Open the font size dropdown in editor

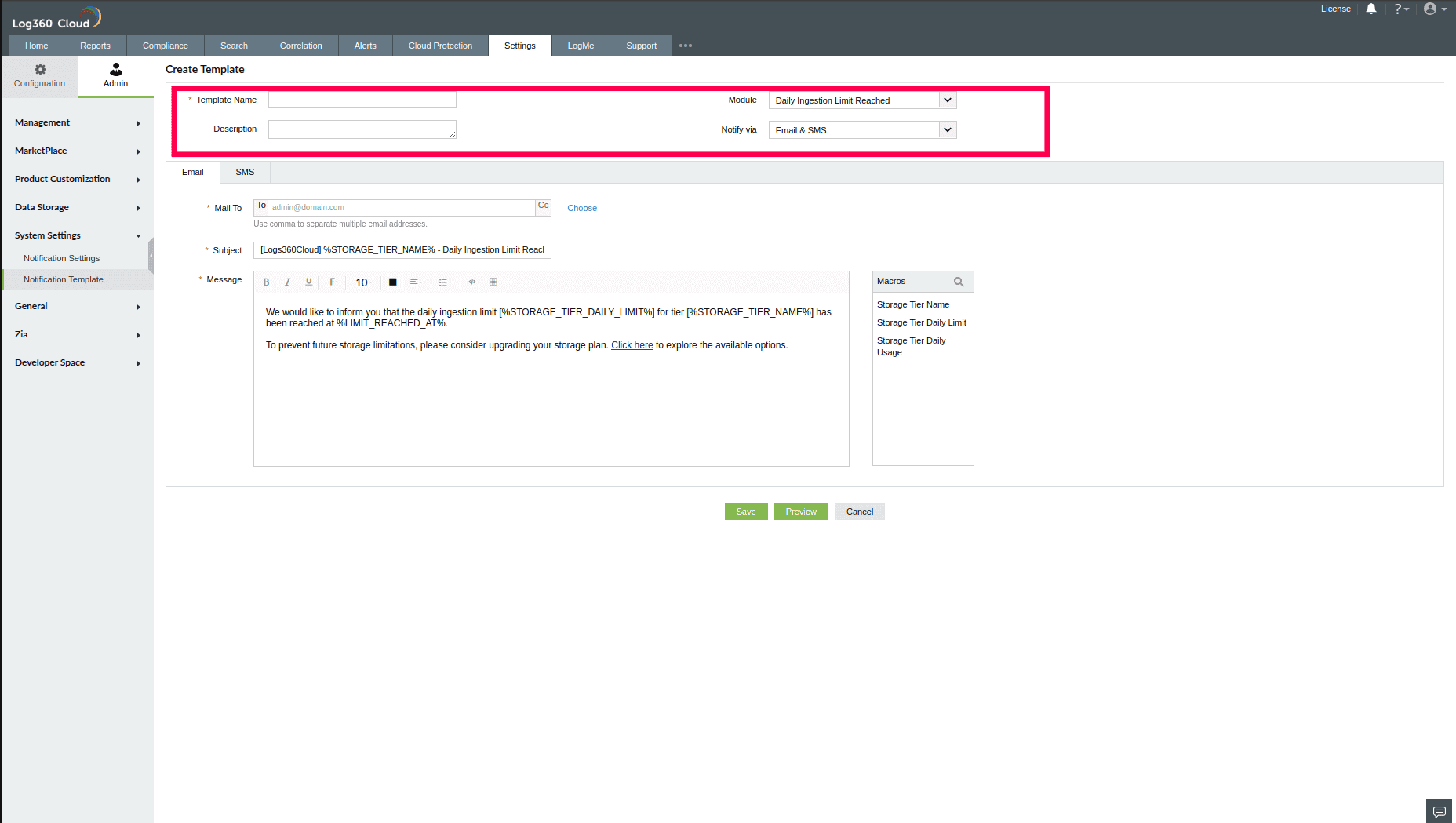362,282
